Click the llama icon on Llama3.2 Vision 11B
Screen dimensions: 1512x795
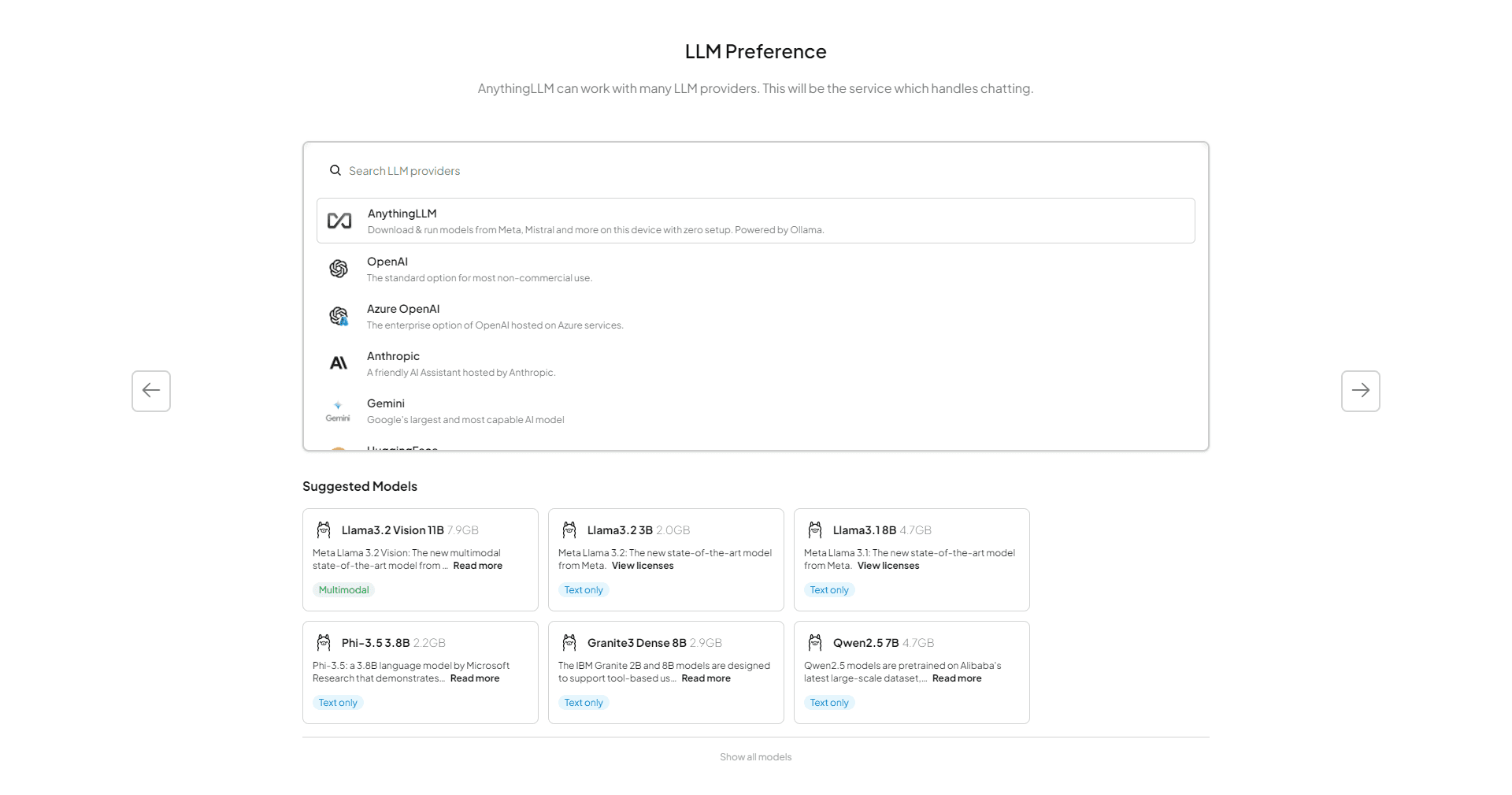[x=324, y=529]
